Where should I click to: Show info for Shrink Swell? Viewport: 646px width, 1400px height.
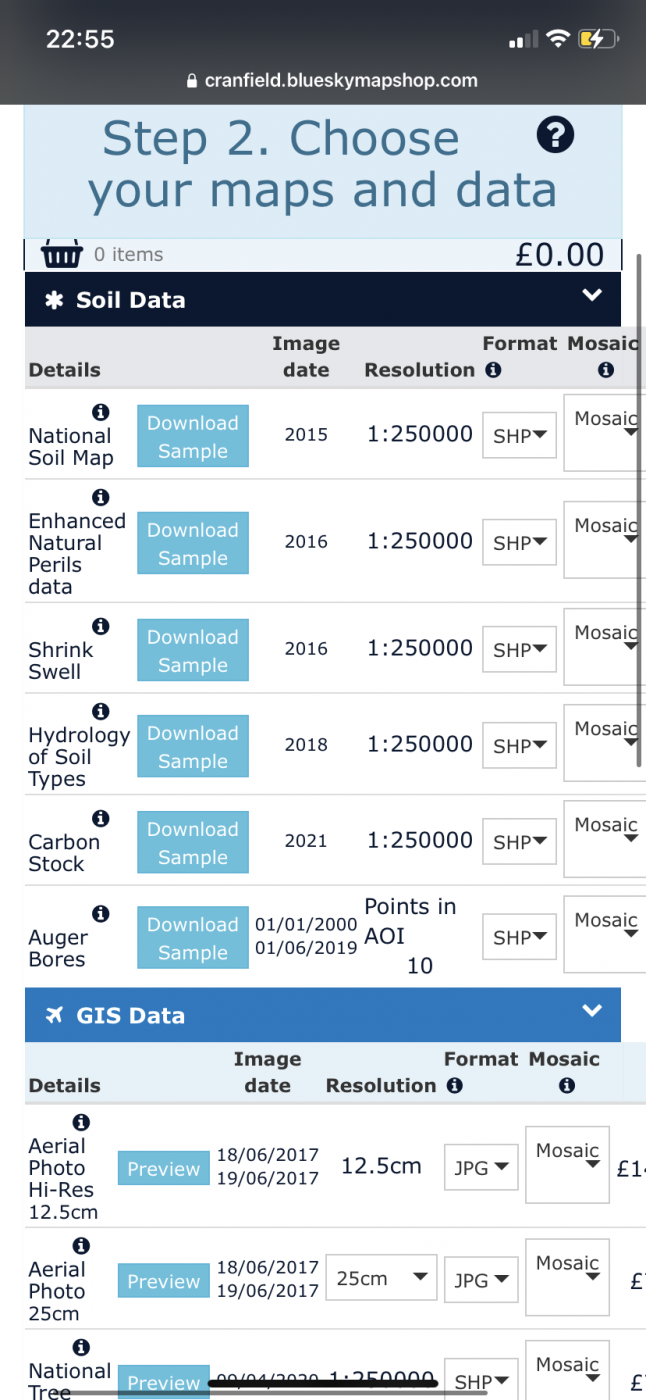[x=100, y=626]
